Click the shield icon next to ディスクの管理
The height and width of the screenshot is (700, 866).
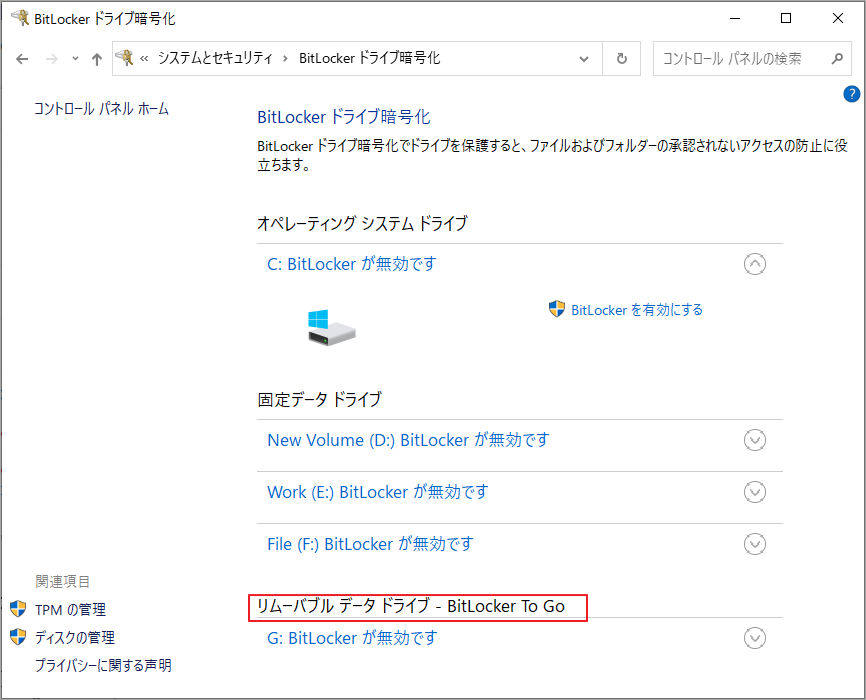coord(16,637)
